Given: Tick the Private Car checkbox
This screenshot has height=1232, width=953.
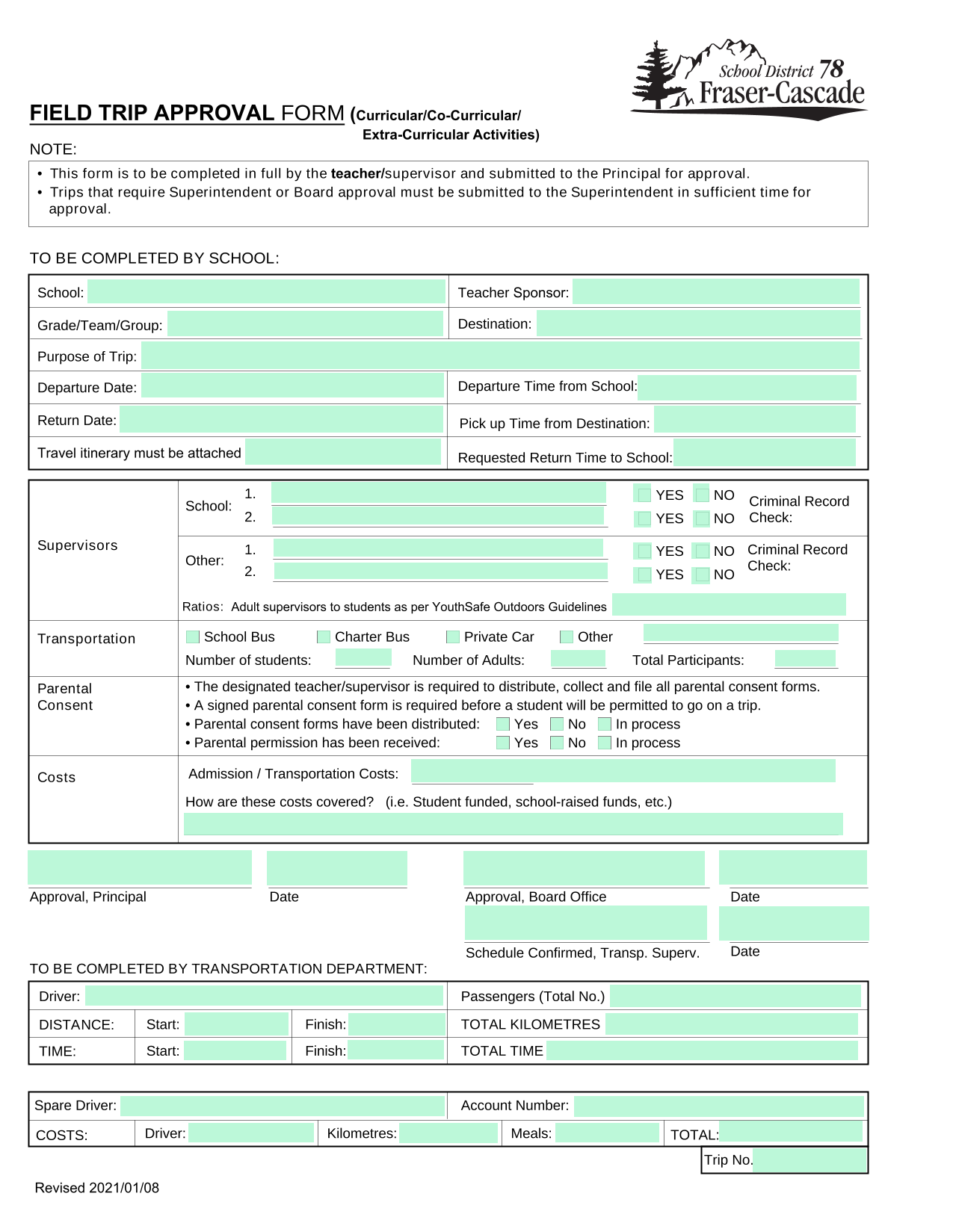Looking at the screenshot, I should point(453,637).
